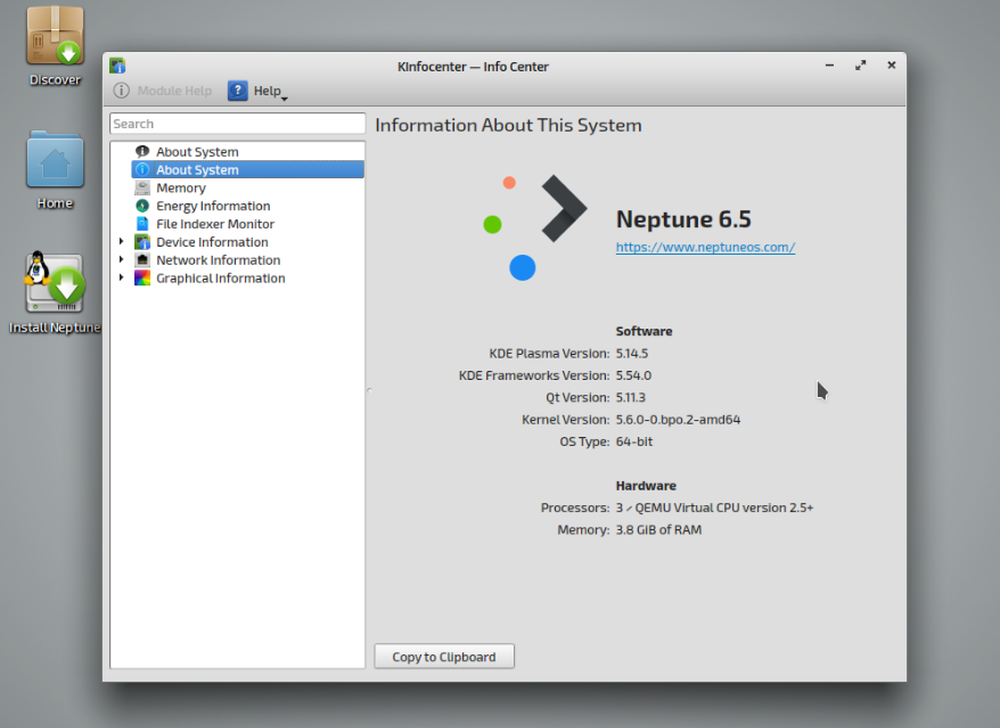The height and width of the screenshot is (728, 1000).
Task: Click the Neptune logo image
Action: click(x=534, y=227)
